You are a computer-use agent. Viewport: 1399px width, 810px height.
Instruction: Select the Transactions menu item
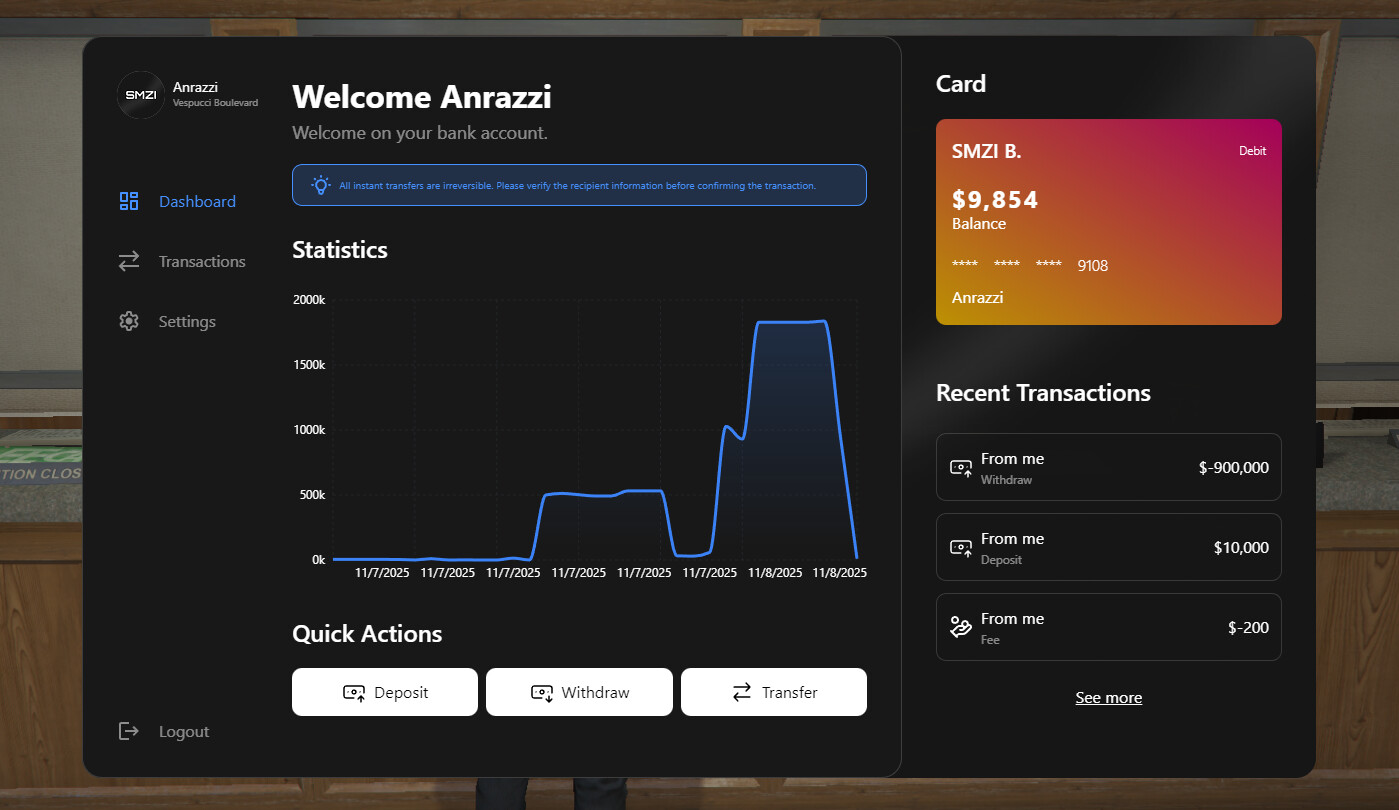[x=201, y=261]
